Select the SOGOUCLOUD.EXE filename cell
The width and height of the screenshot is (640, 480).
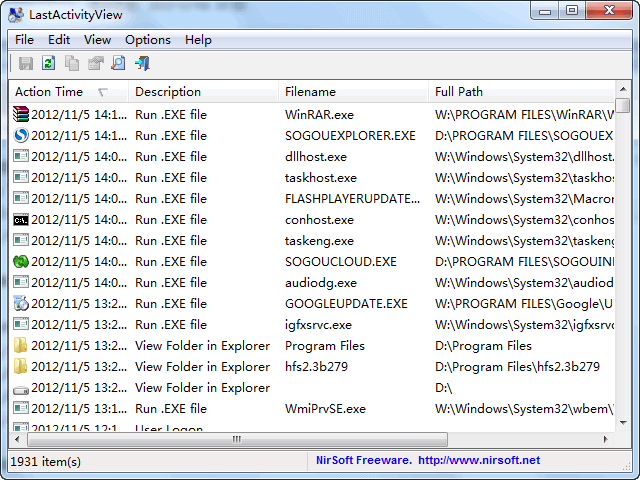(341, 262)
